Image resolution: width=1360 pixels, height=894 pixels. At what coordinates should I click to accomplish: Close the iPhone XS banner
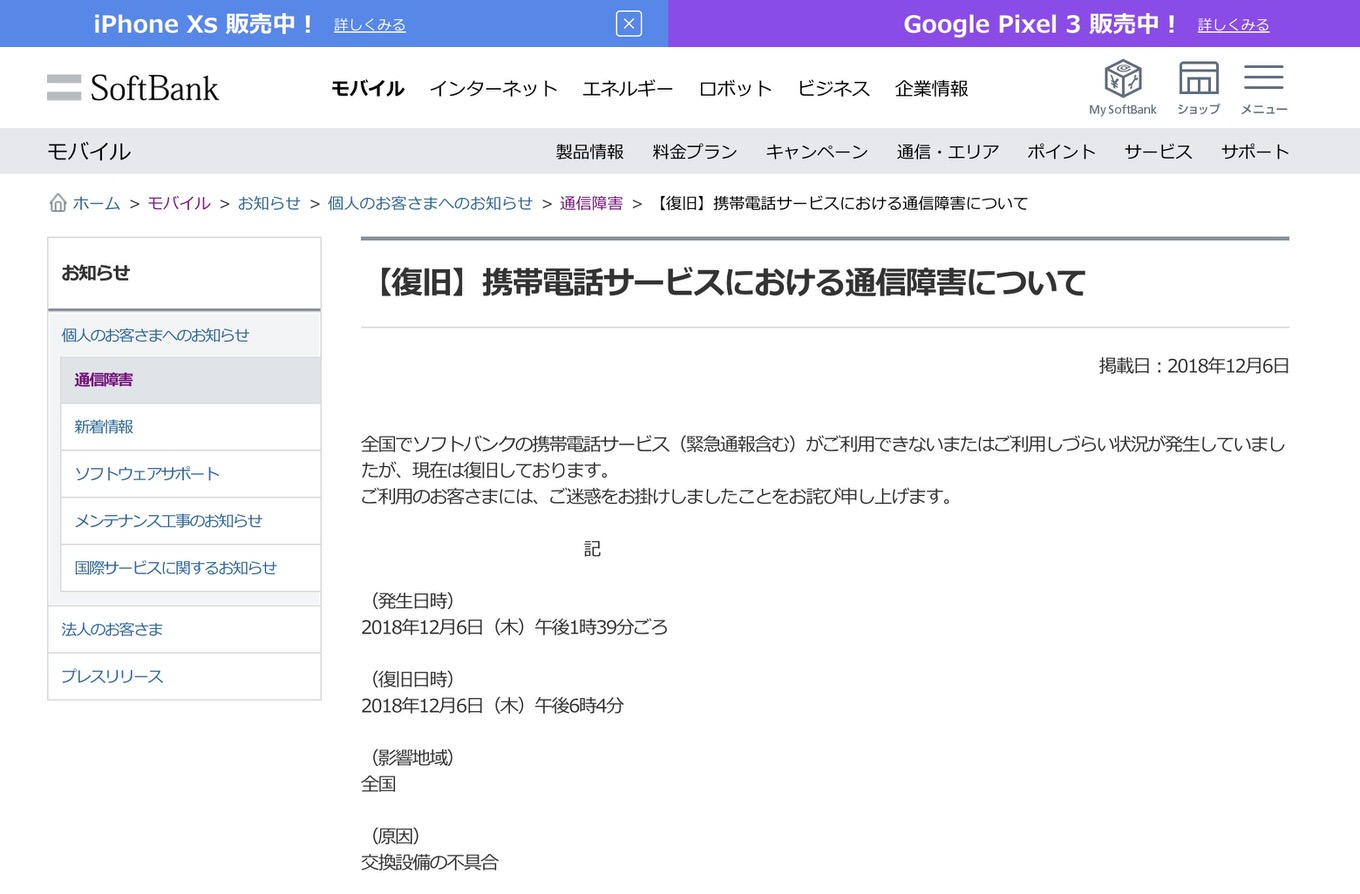628,23
